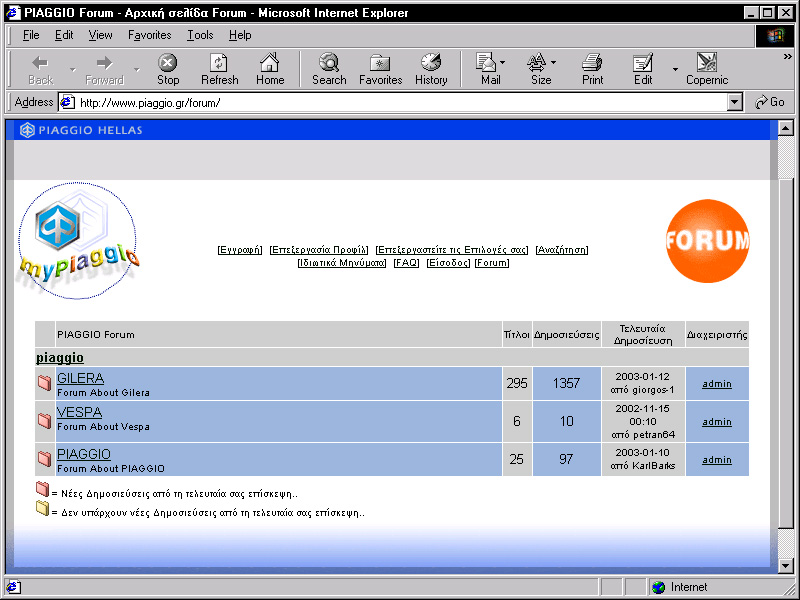Click the address bar URL field
The image size is (800, 600).
401,103
